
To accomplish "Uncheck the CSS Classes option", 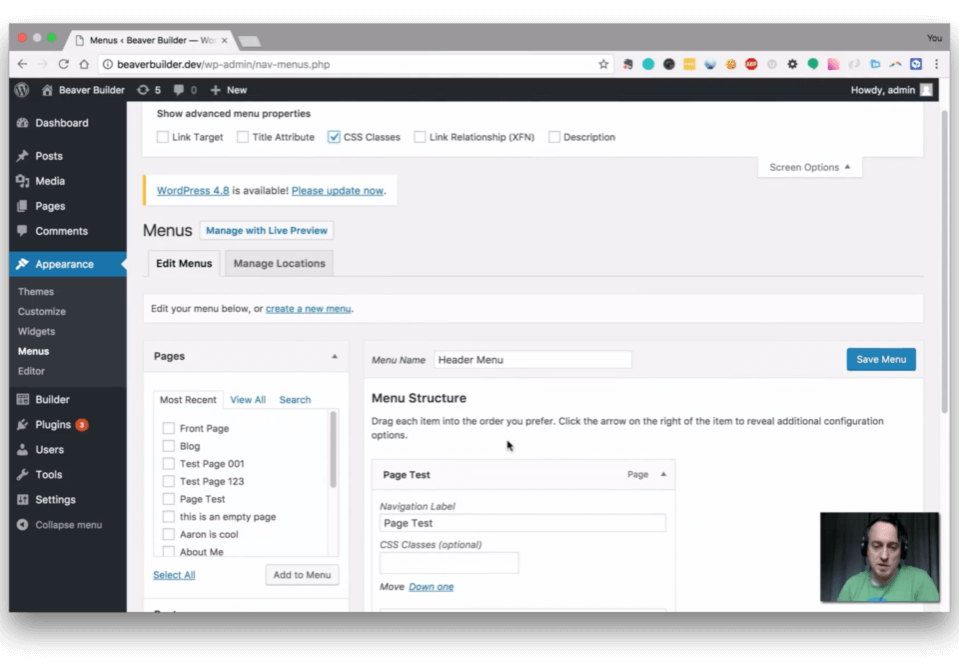I will (333, 137).
